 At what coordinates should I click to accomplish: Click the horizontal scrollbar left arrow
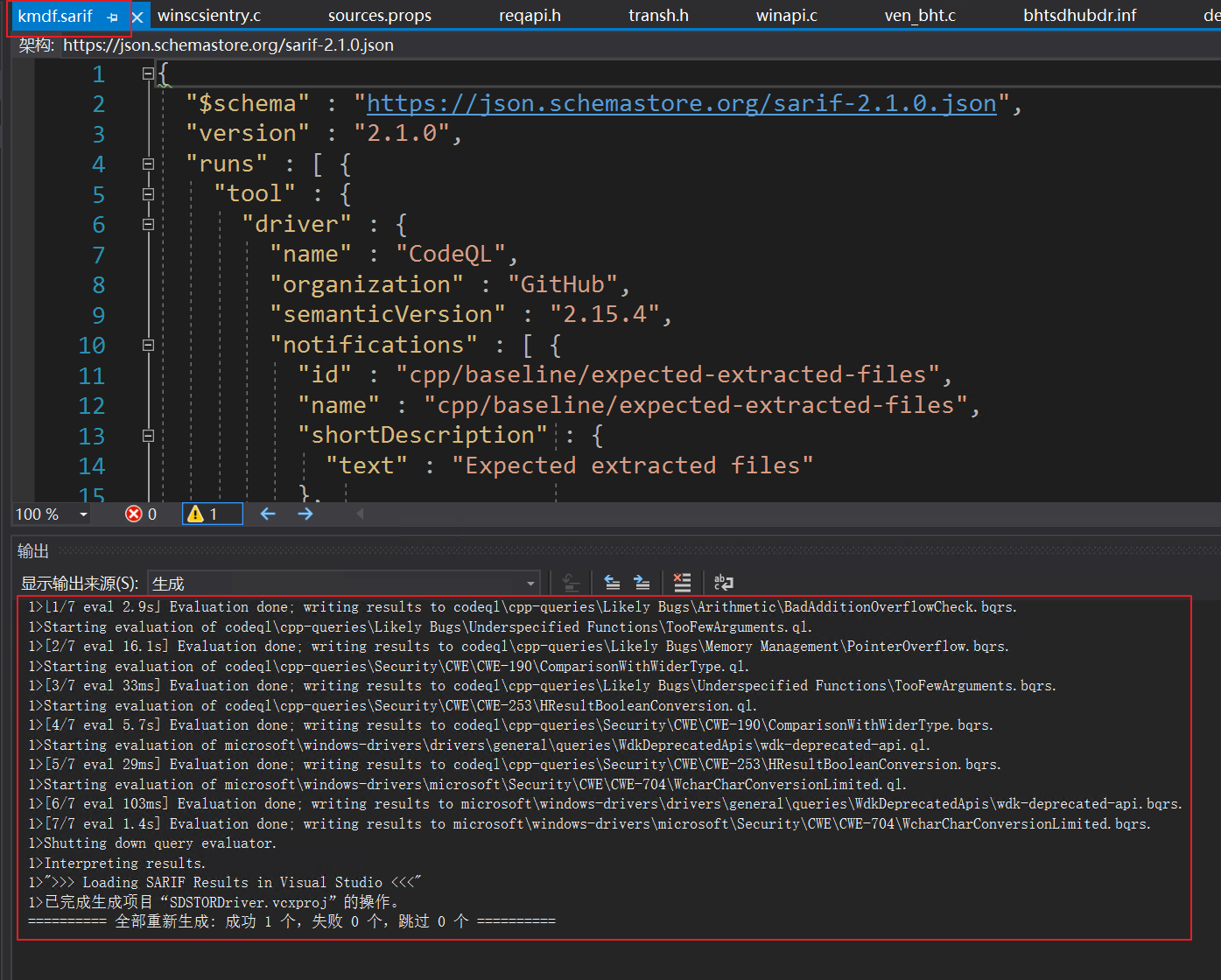click(360, 514)
